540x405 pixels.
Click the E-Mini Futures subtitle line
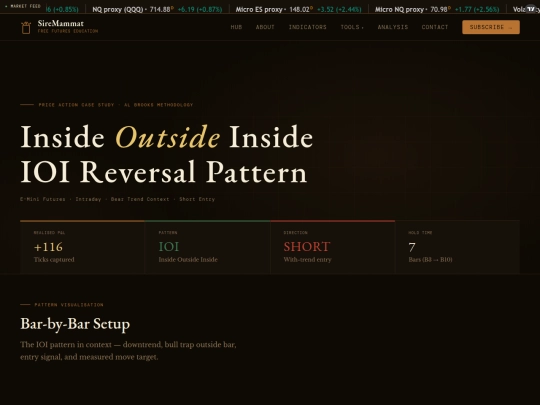pos(117,199)
